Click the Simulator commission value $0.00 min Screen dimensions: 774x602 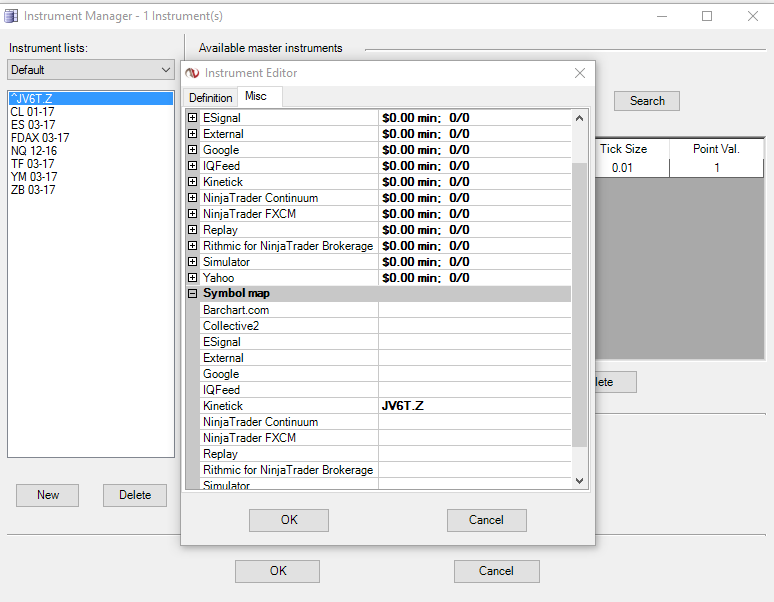[x=475, y=262]
